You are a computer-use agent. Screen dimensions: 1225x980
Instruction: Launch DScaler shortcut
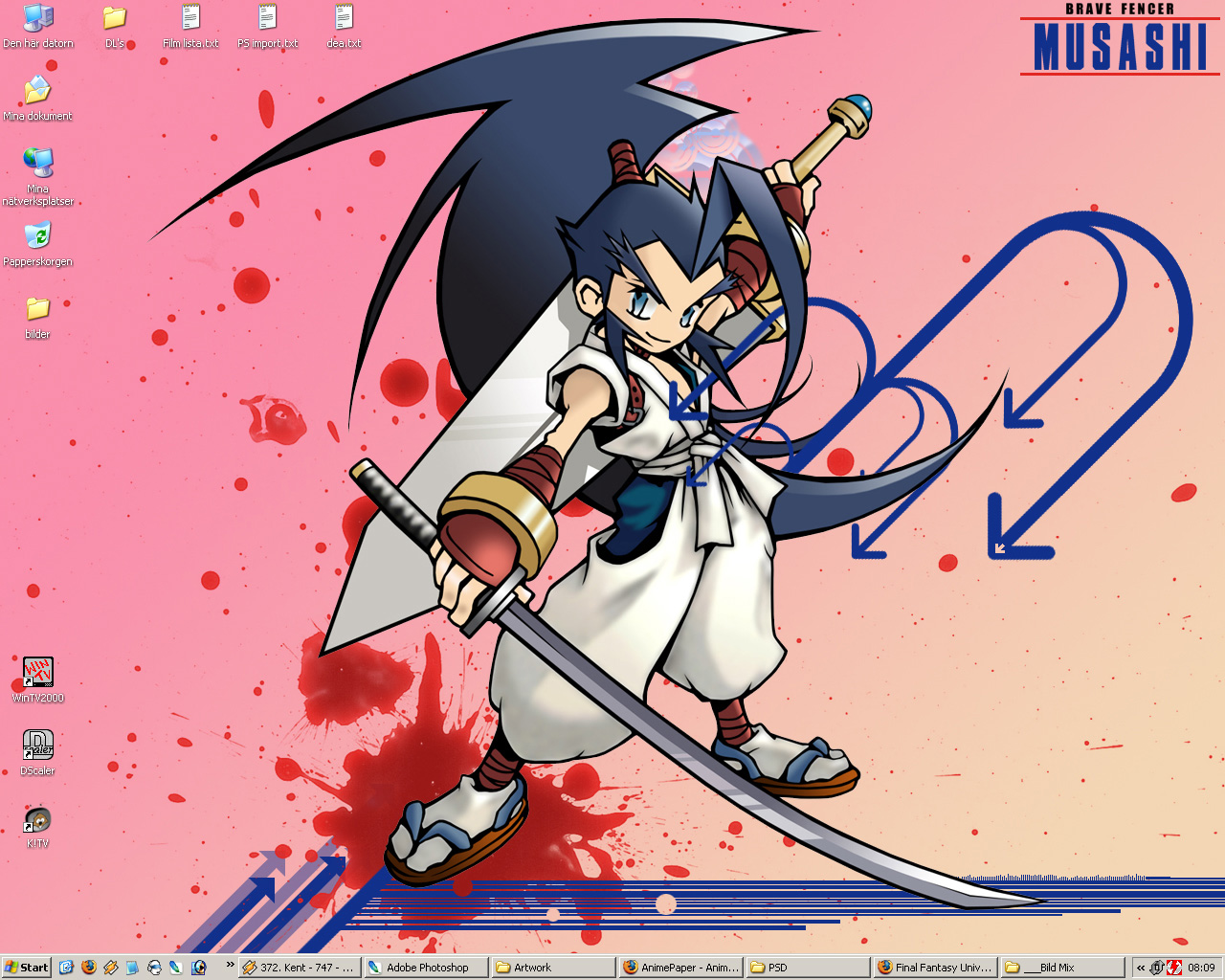click(x=37, y=753)
